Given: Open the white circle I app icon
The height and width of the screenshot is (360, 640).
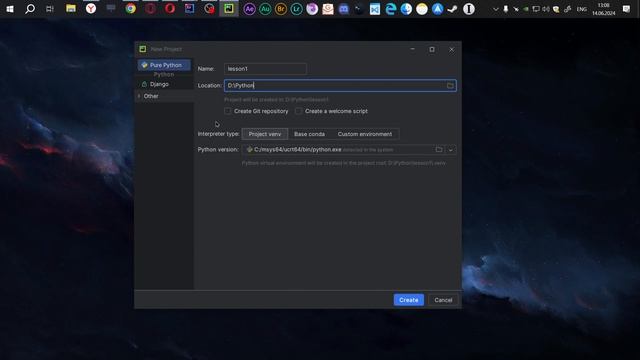Looking at the screenshot, I should [x=469, y=9].
